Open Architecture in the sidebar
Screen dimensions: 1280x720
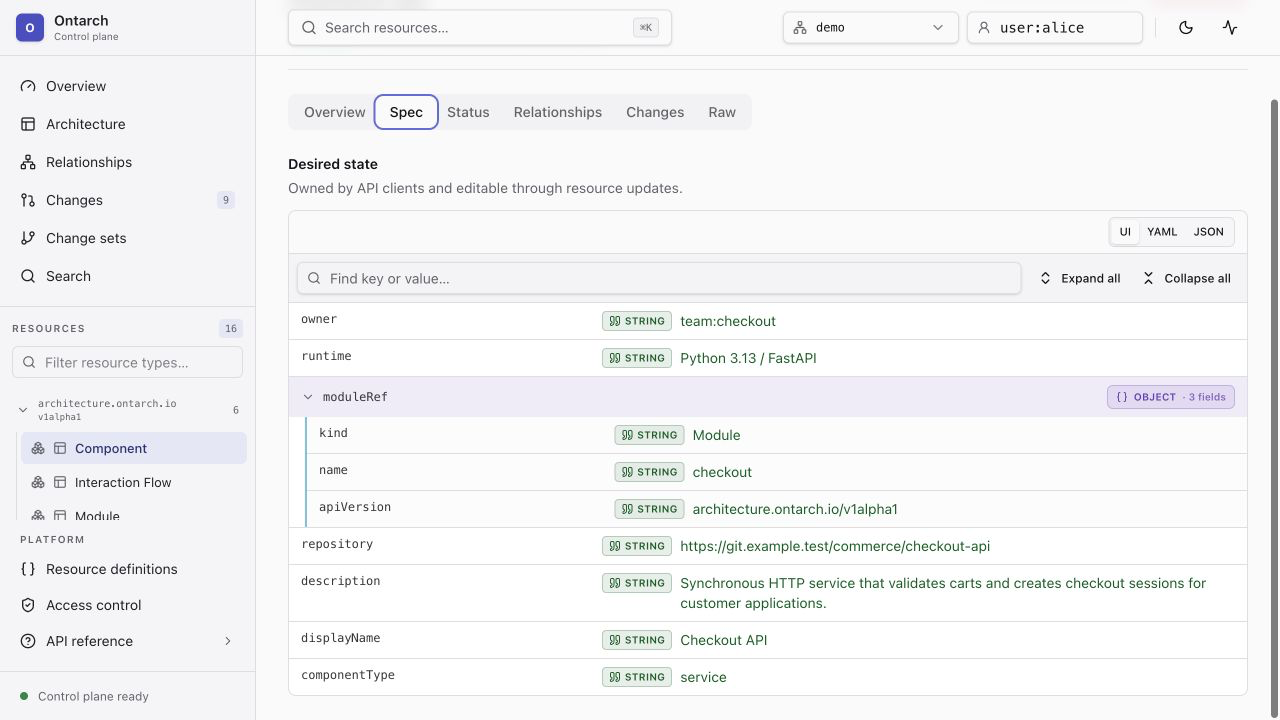click(127, 124)
